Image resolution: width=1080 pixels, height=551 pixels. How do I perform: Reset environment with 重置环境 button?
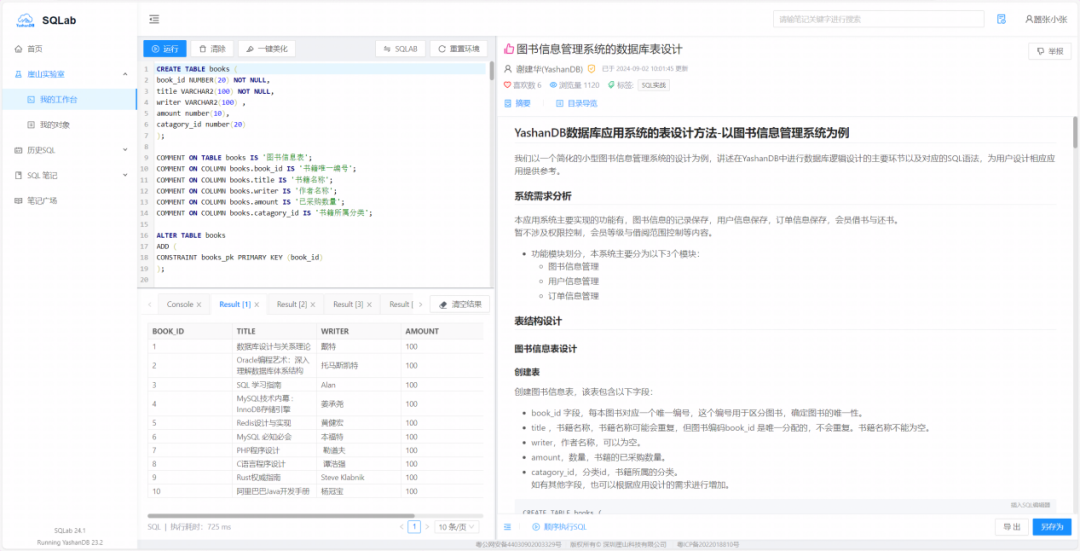click(458, 49)
